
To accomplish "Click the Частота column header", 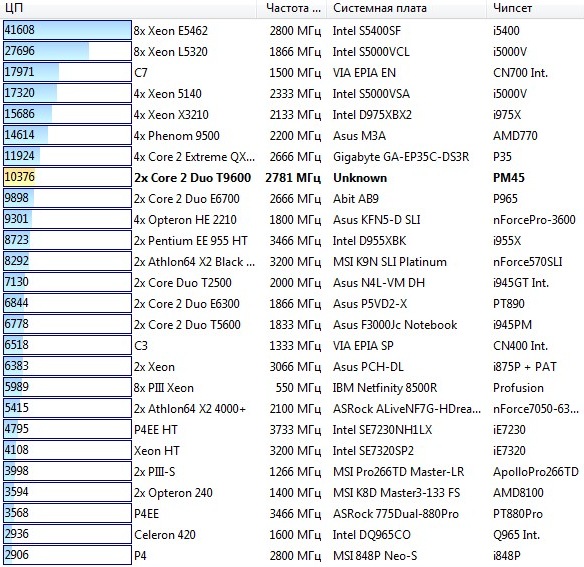I will coord(292,8).
